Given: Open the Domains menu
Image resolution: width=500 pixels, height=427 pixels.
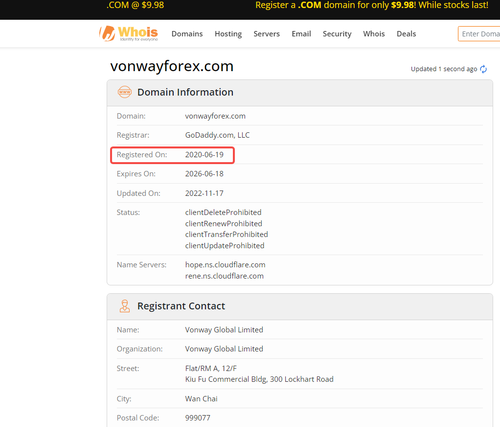Looking at the screenshot, I should click(187, 34).
